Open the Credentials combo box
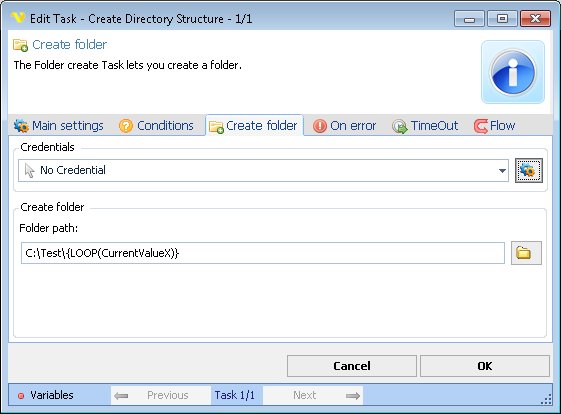Screen dimensions: 561x414 pyautogui.click(x=263, y=171)
